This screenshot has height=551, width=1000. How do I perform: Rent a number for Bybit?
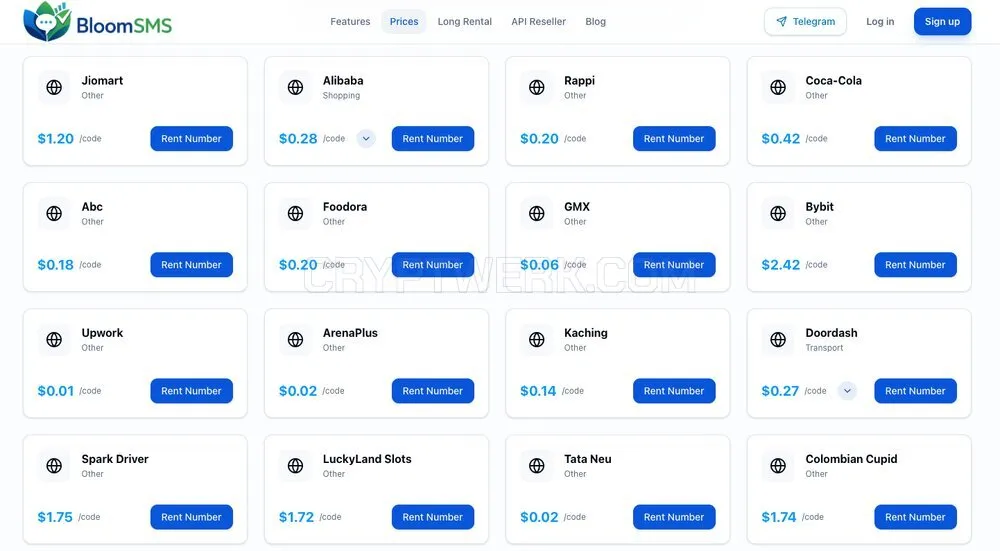click(915, 265)
